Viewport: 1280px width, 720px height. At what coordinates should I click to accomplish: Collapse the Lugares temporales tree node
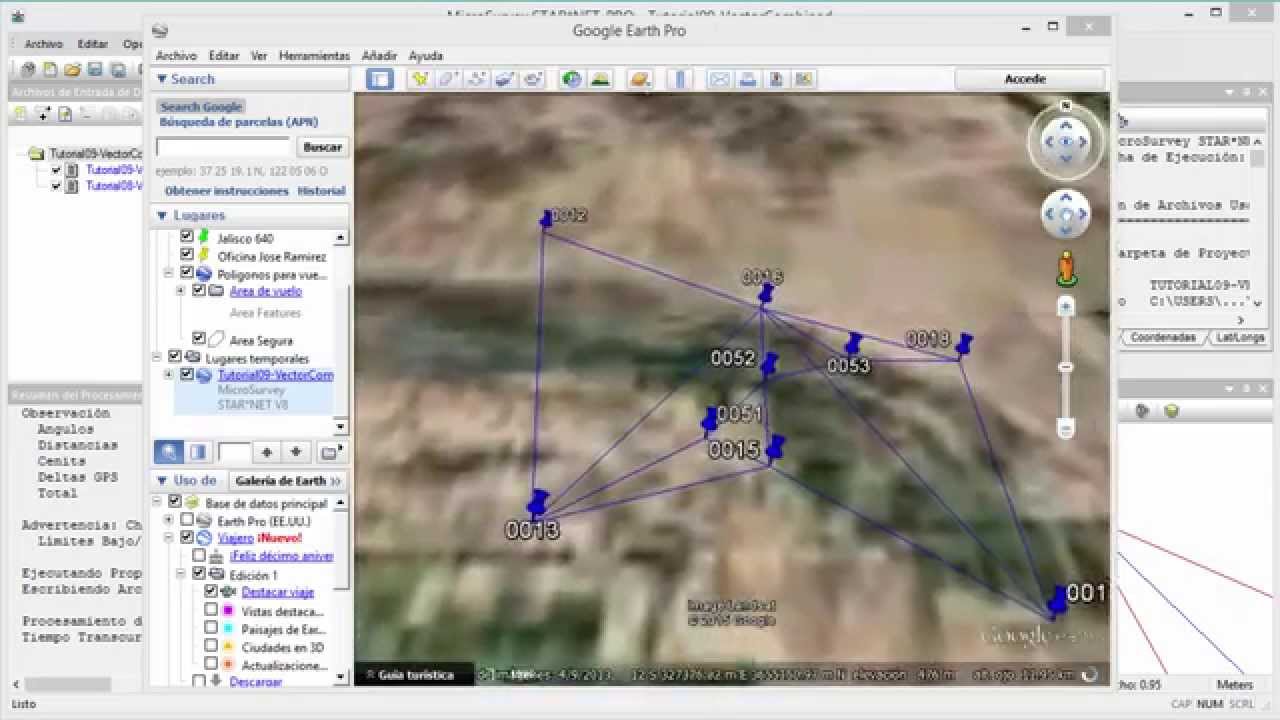158,357
